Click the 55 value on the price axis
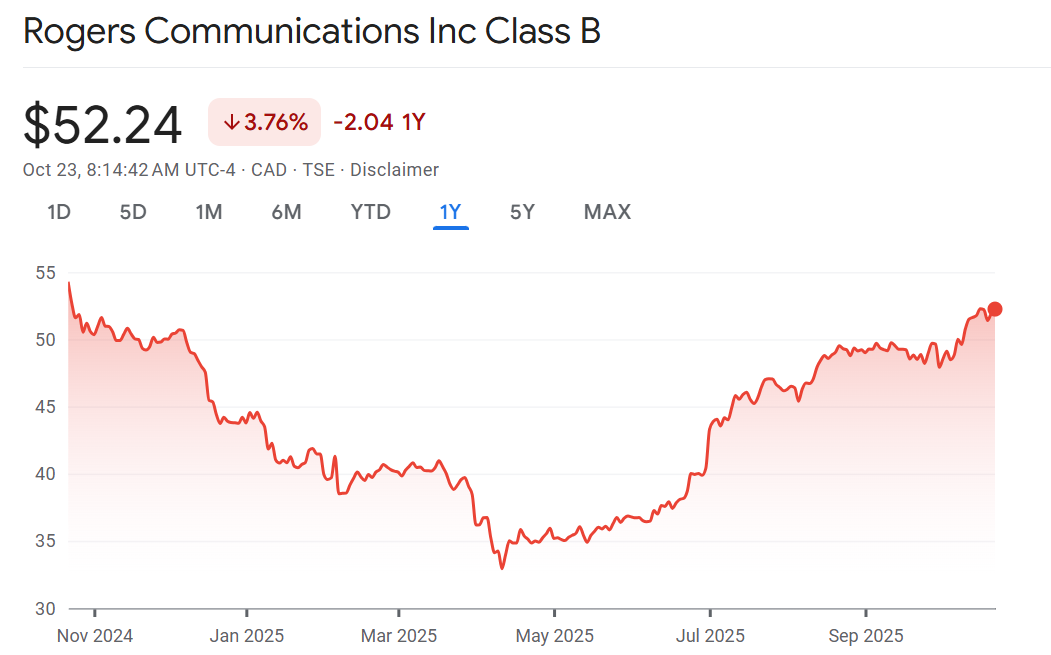 coord(45,273)
